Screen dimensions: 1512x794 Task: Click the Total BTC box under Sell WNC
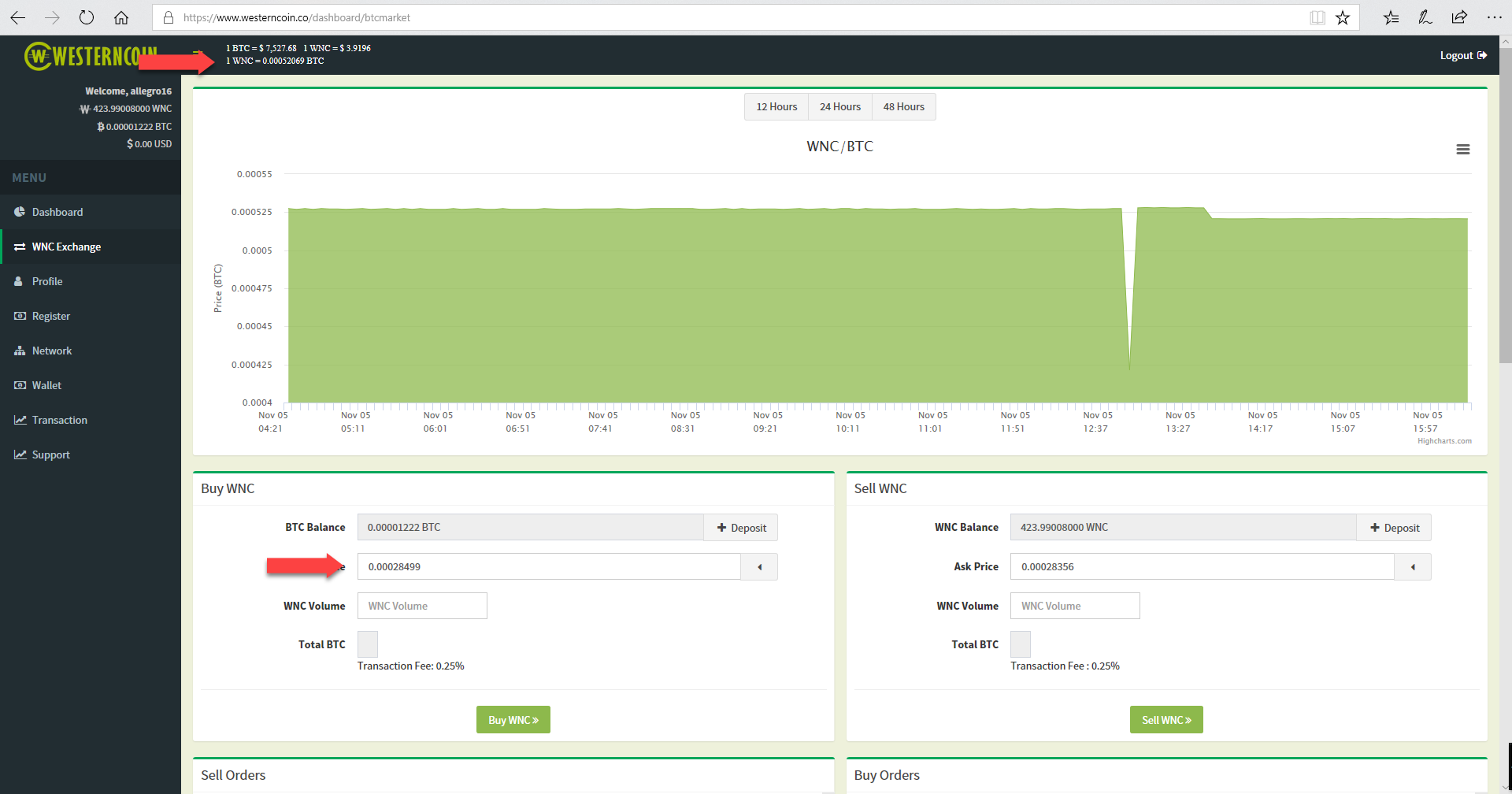point(1021,644)
